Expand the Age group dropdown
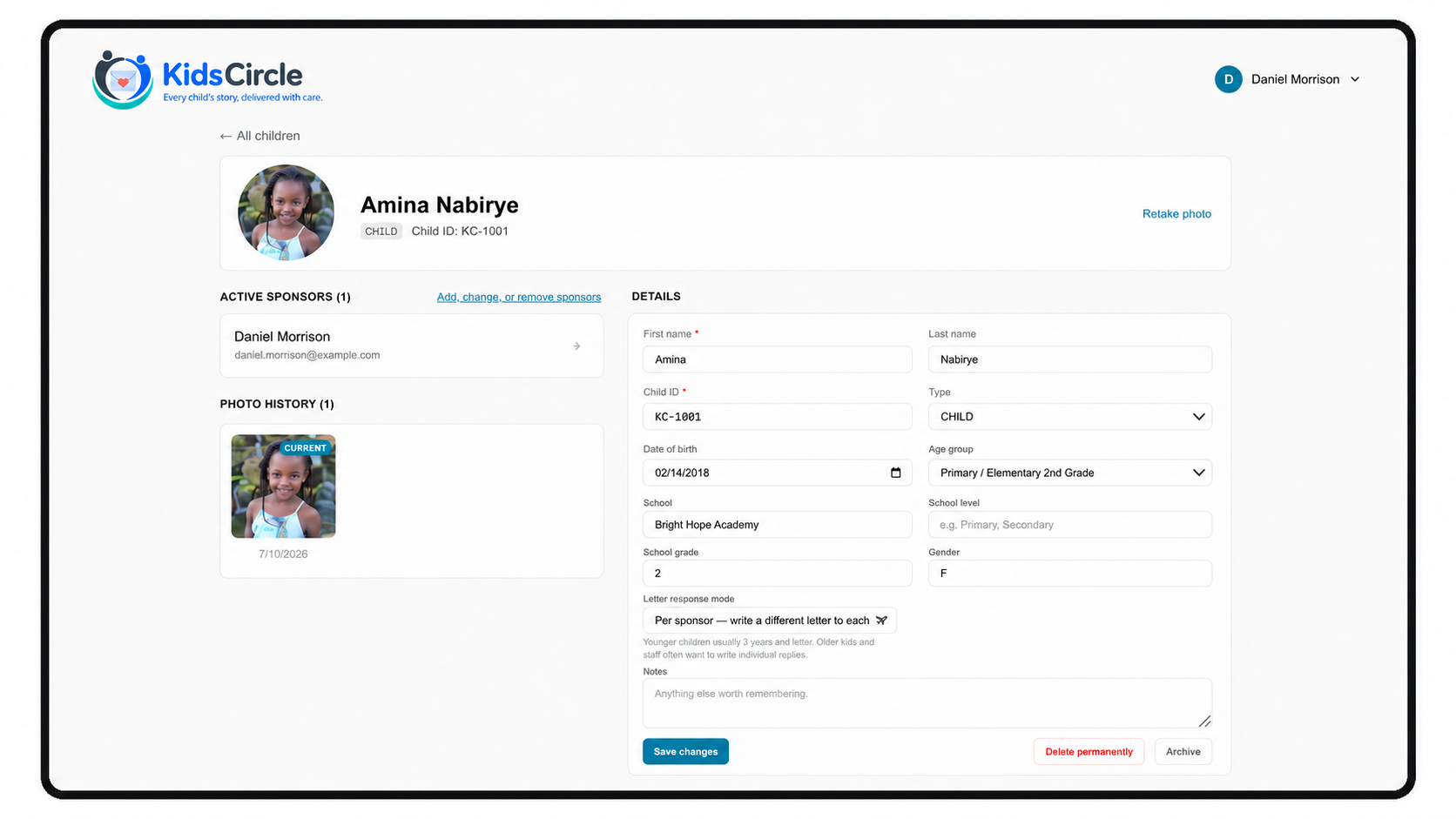Viewport: 1456px width, 819px height. 1069,473
